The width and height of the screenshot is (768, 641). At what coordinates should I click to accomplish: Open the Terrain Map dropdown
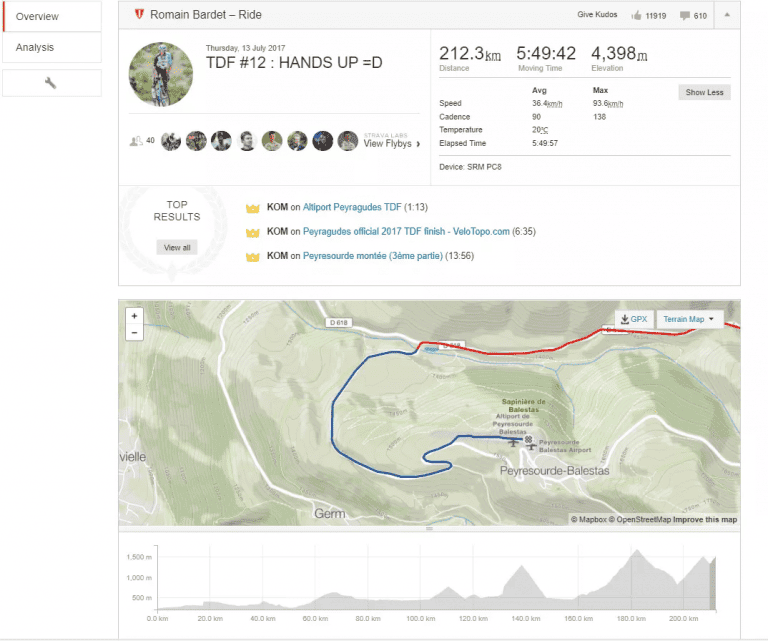(689, 319)
